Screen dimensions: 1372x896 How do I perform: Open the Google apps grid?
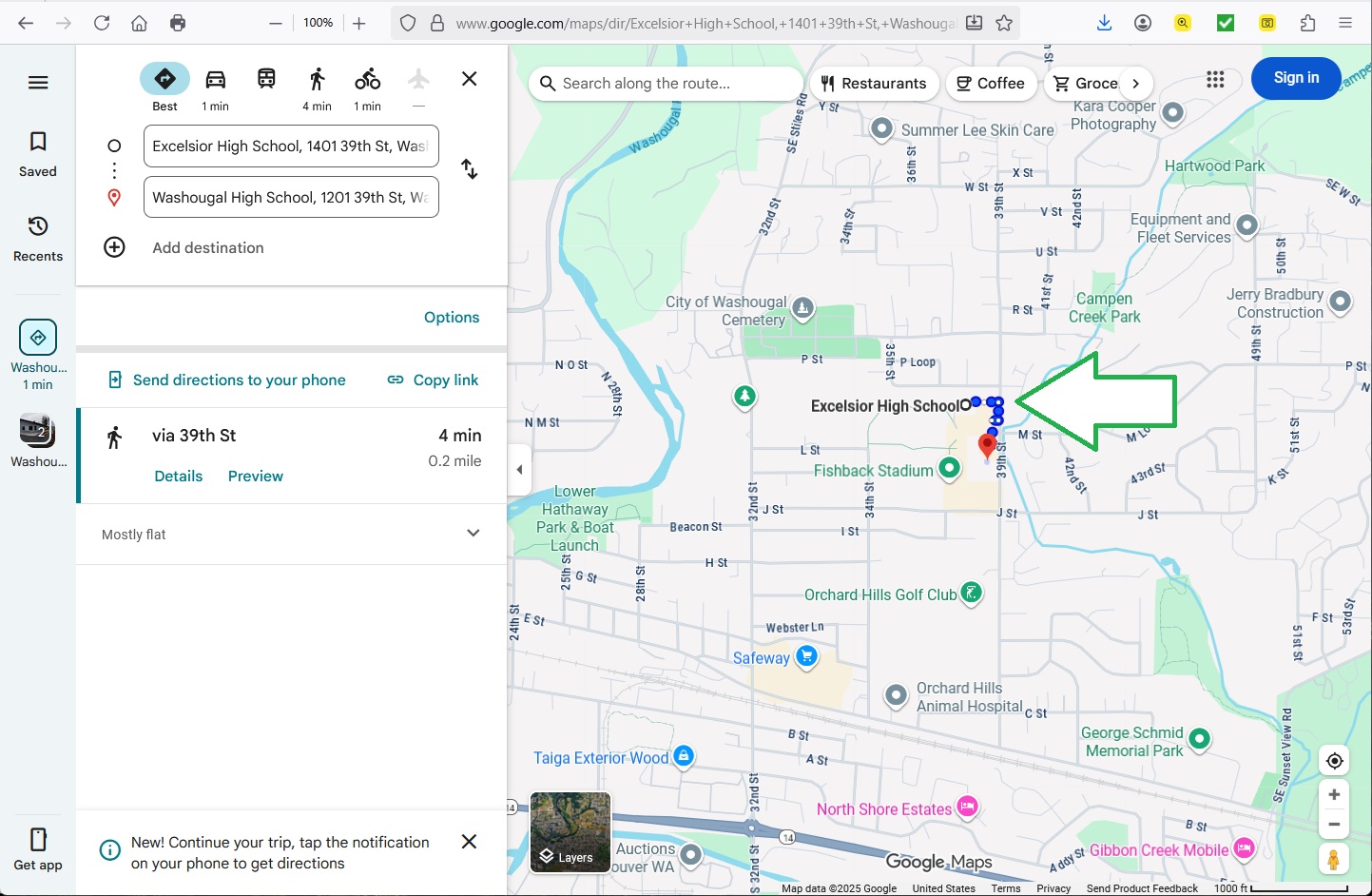(1215, 80)
